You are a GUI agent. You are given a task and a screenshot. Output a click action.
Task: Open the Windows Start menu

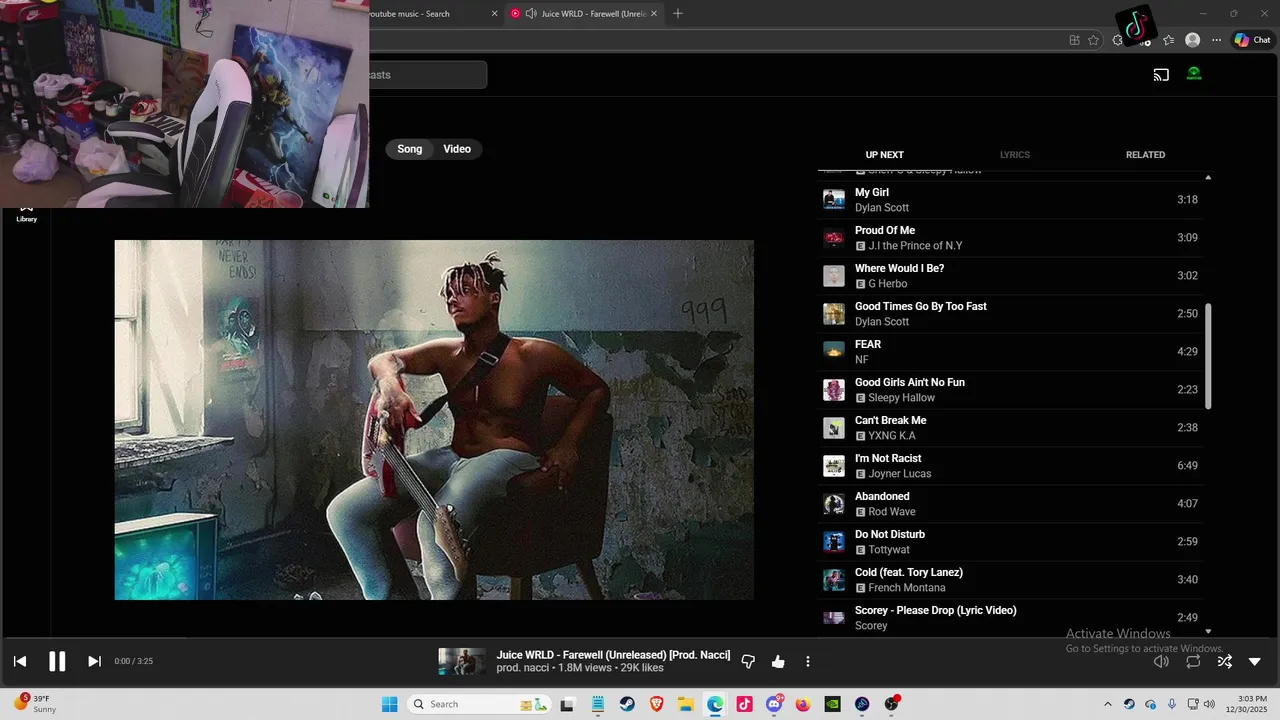coord(390,704)
